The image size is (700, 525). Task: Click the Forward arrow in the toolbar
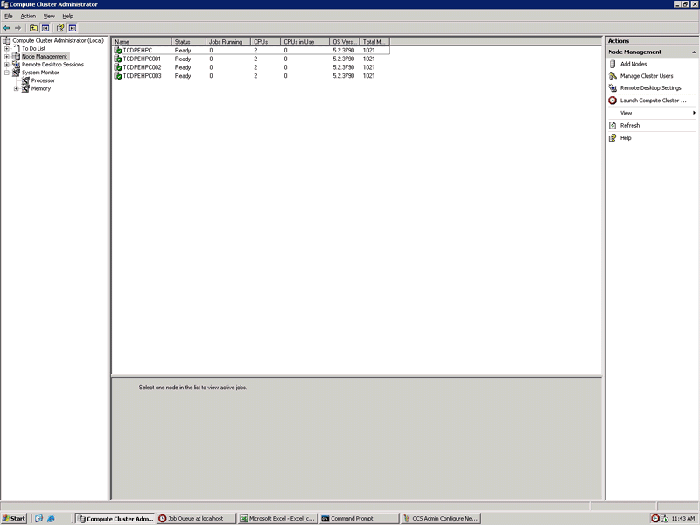click(x=19, y=28)
